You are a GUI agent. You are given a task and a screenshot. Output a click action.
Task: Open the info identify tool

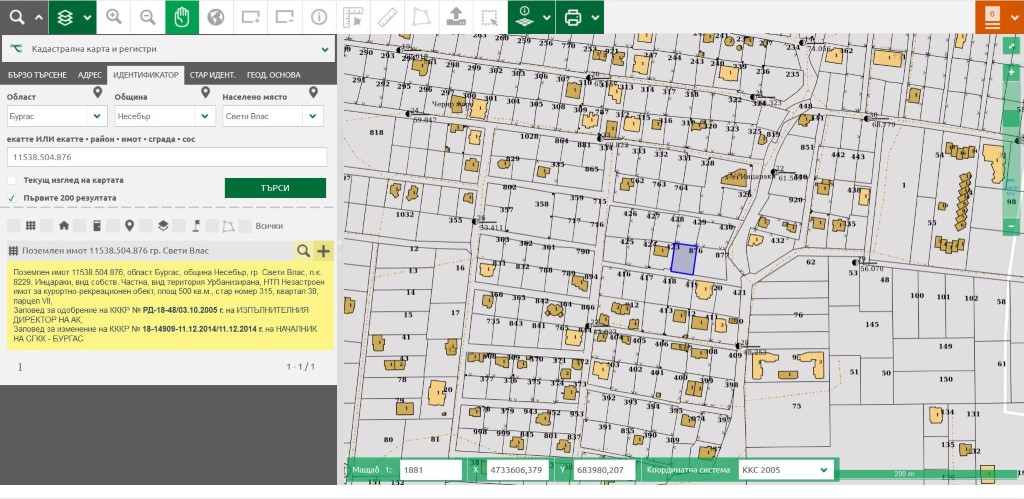coord(318,17)
